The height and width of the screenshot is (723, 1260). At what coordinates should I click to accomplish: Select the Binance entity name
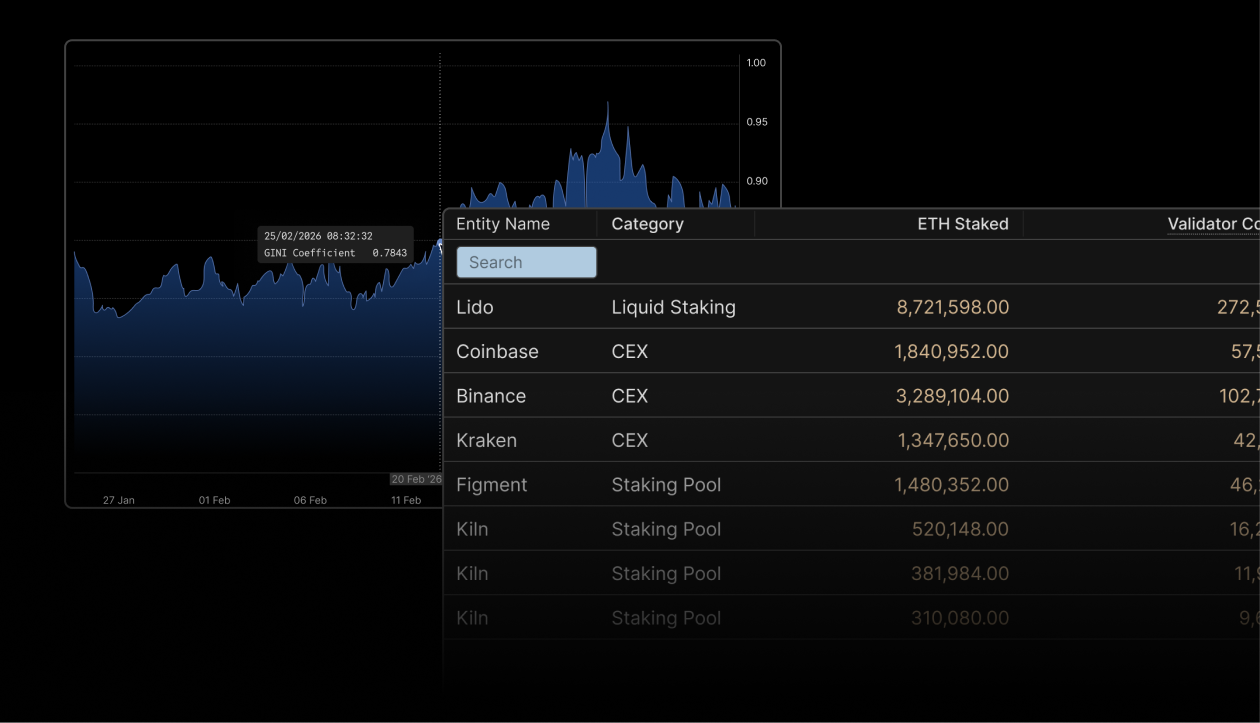pyautogui.click(x=491, y=396)
